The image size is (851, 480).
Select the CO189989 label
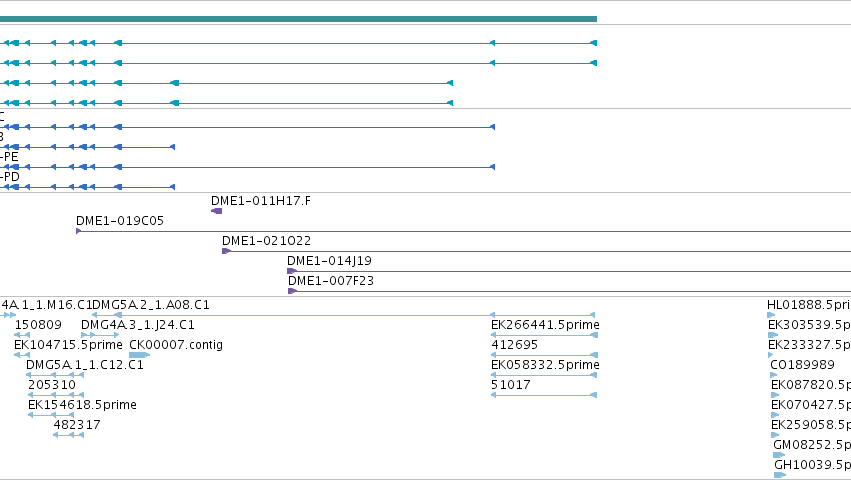pyautogui.click(x=802, y=365)
